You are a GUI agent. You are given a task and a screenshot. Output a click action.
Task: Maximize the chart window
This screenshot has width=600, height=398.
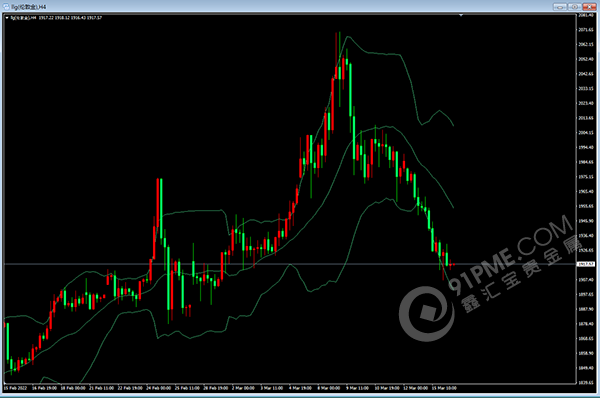tap(574, 7)
